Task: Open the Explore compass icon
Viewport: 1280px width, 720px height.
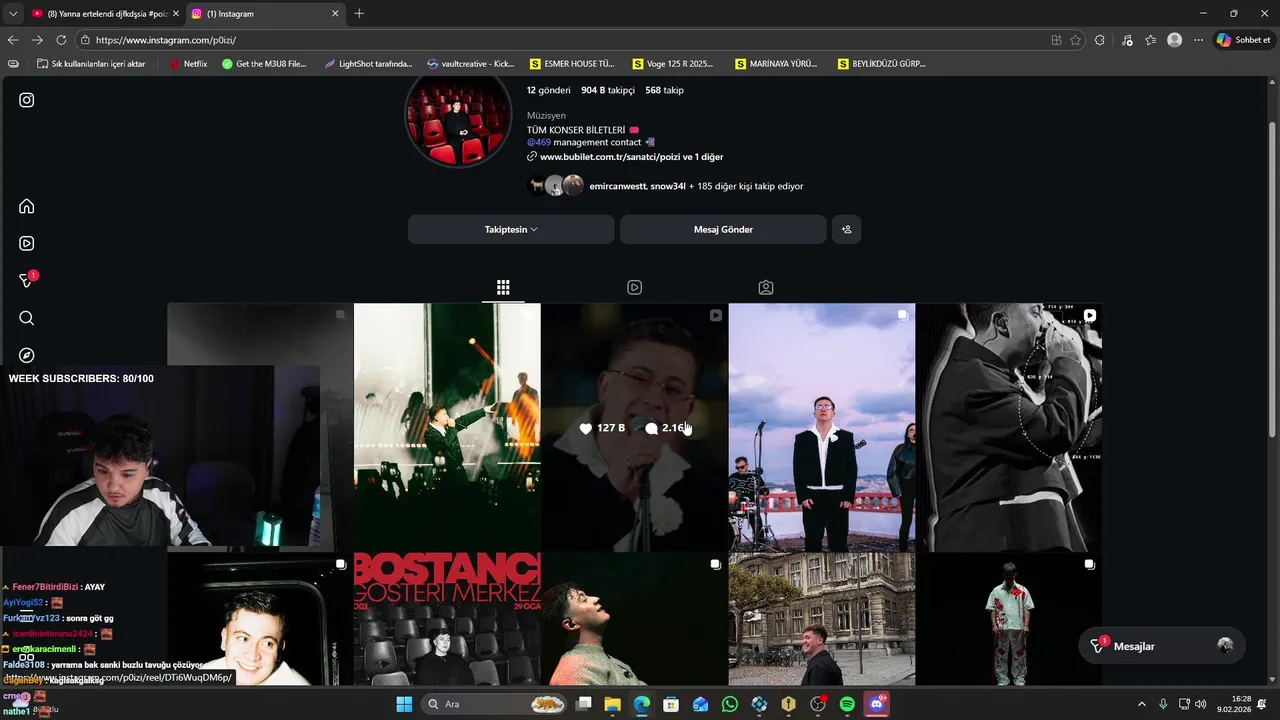Action: click(x=27, y=355)
